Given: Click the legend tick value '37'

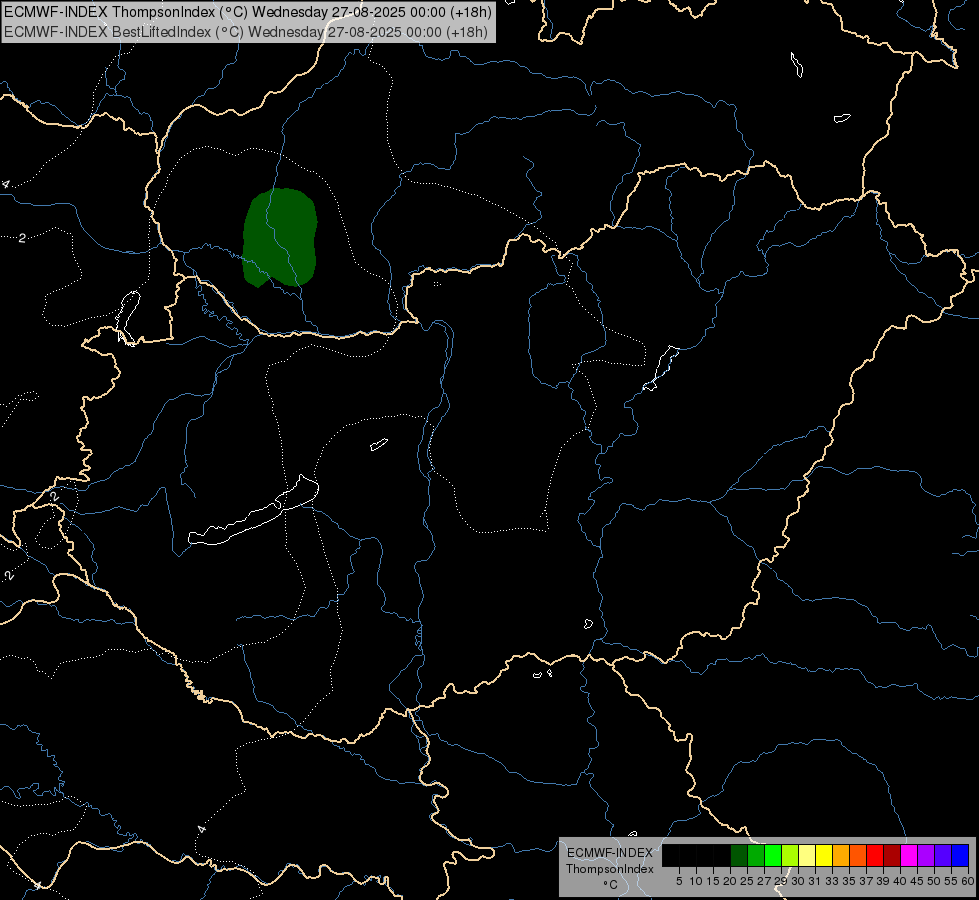Looking at the screenshot, I should [x=866, y=881].
